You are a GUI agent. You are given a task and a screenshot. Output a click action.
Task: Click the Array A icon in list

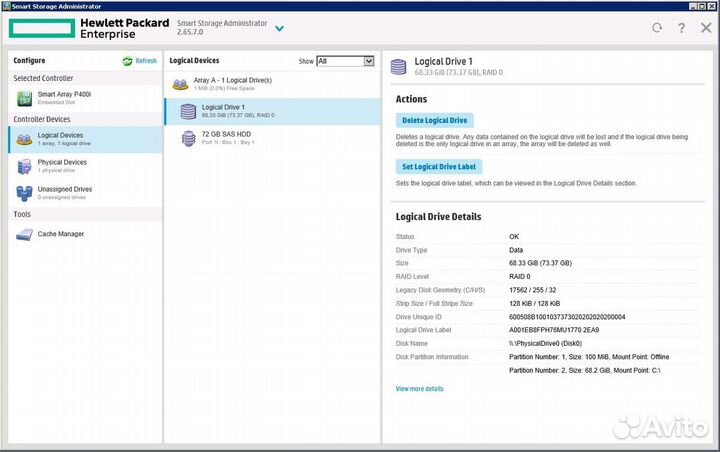(180, 85)
